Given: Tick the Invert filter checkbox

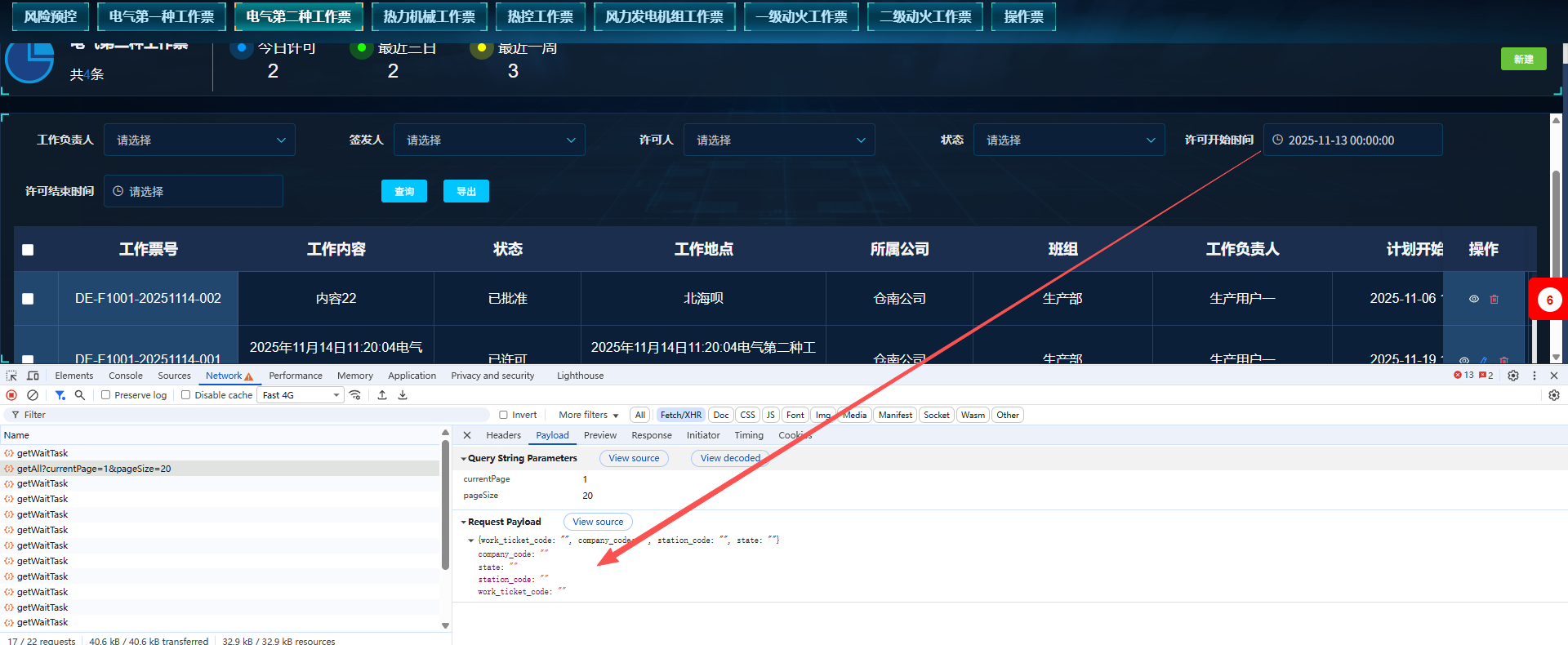Looking at the screenshot, I should [x=504, y=415].
